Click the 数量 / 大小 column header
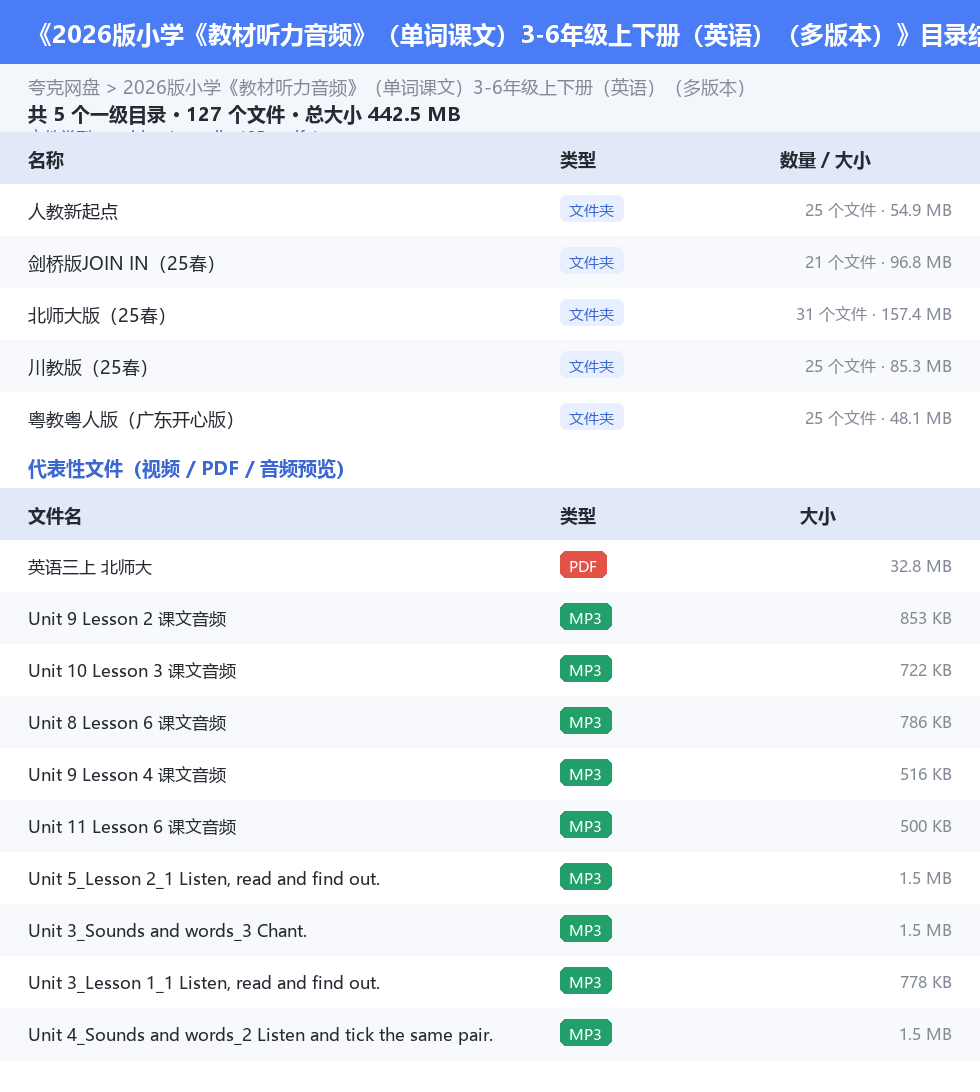 (825, 160)
